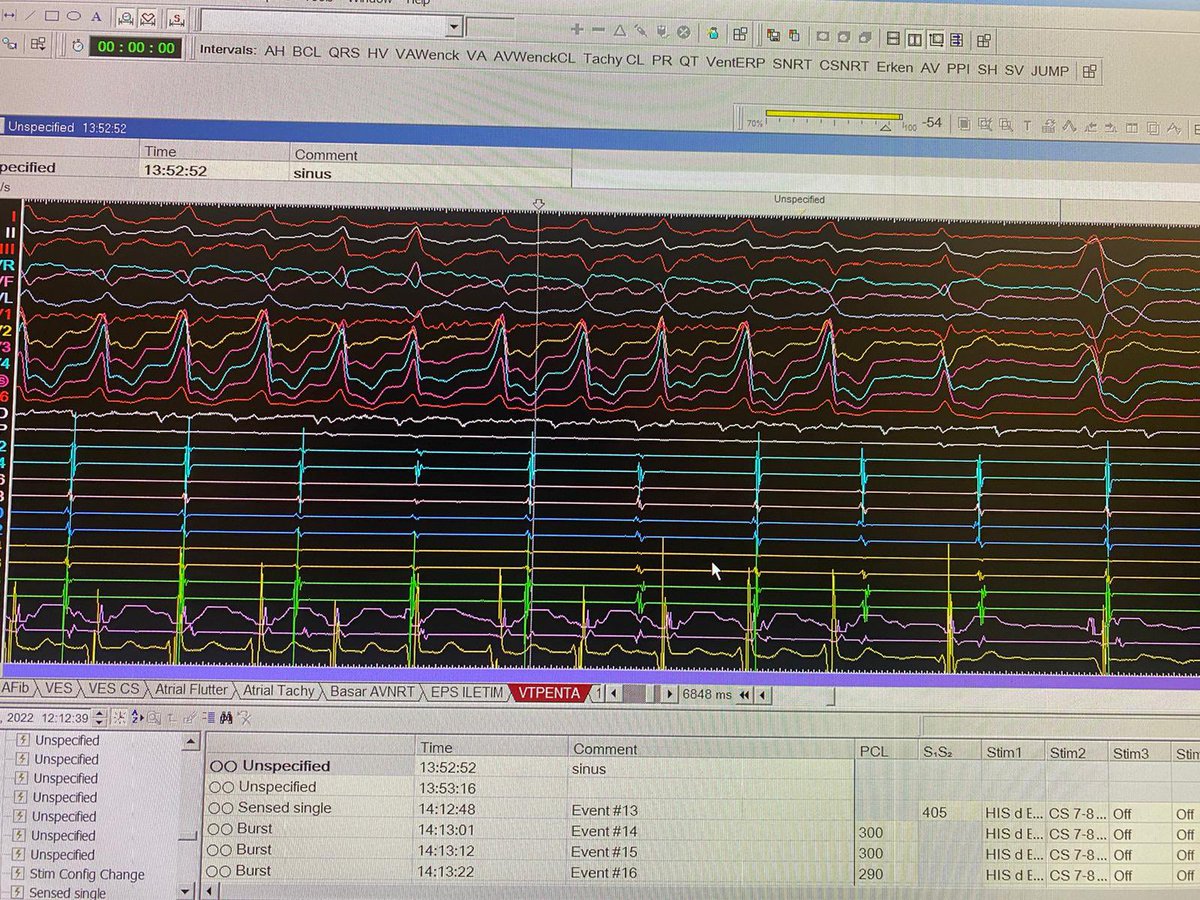Click the S stimulus interval caliper icon
The image size is (1200, 900).
click(177, 18)
